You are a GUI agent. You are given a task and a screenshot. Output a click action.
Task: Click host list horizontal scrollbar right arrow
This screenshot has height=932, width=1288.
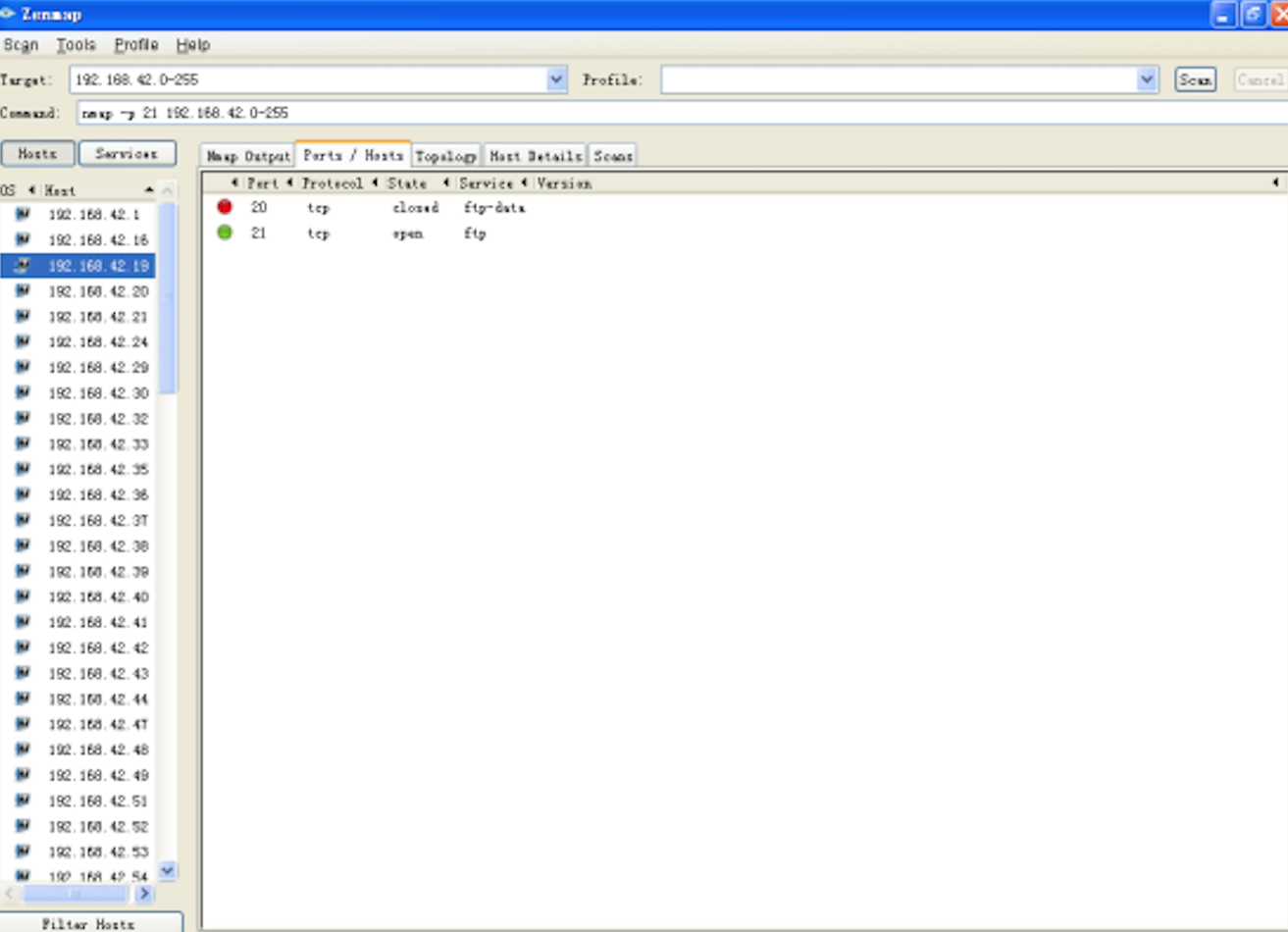[144, 894]
